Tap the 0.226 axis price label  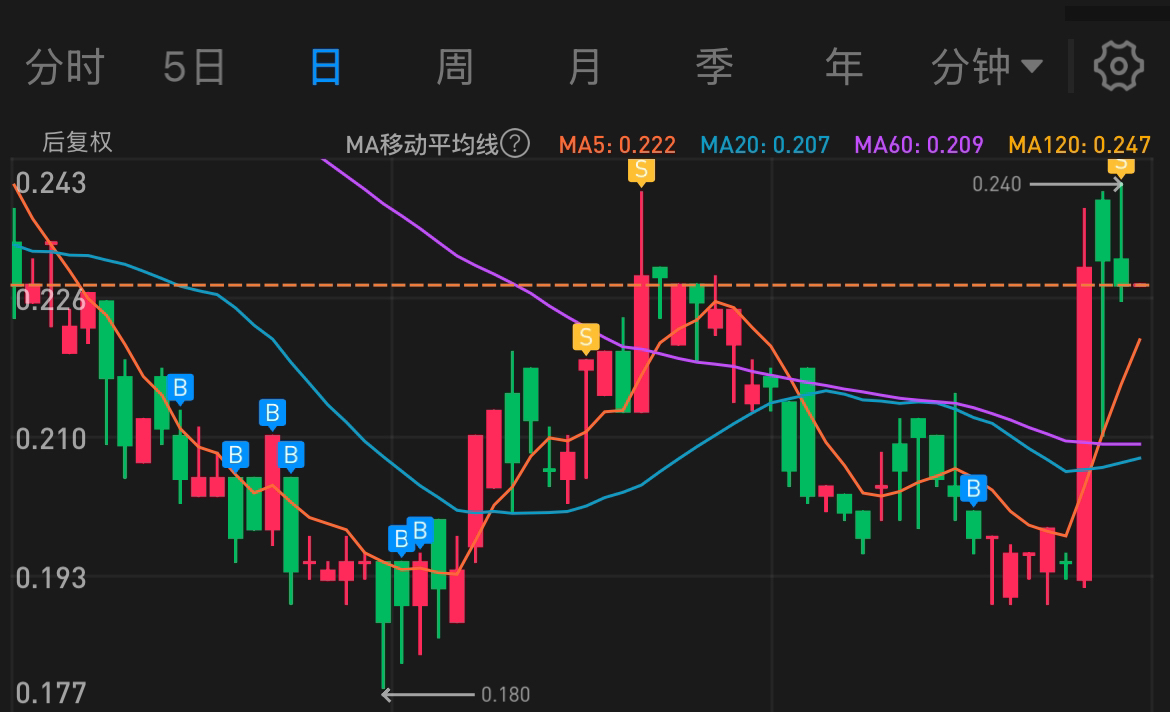tap(51, 302)
